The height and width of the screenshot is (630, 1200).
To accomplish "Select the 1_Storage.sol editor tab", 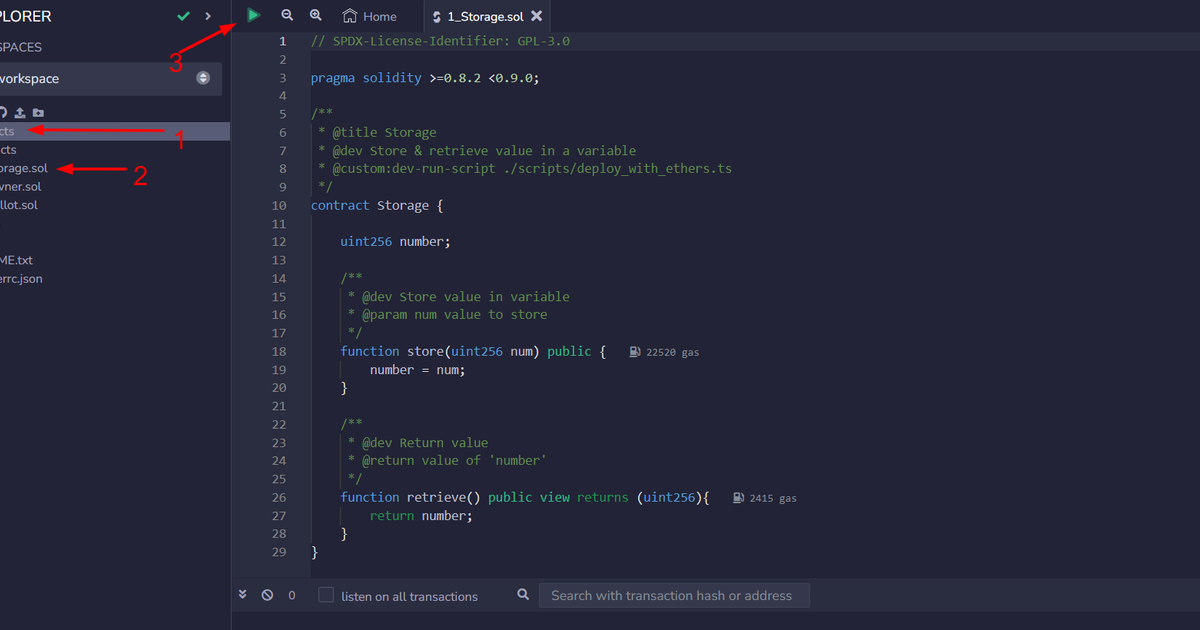I will click(x=485, y=16).
